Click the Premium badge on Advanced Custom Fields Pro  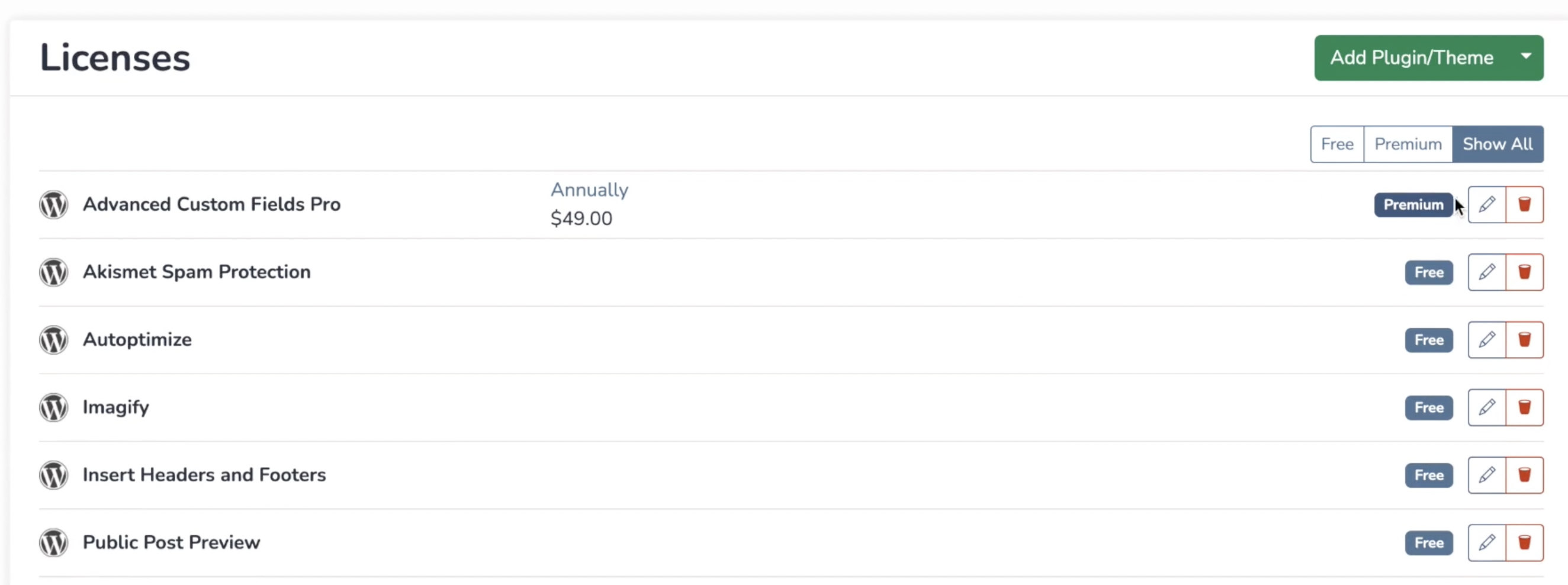pos(1413,205)
